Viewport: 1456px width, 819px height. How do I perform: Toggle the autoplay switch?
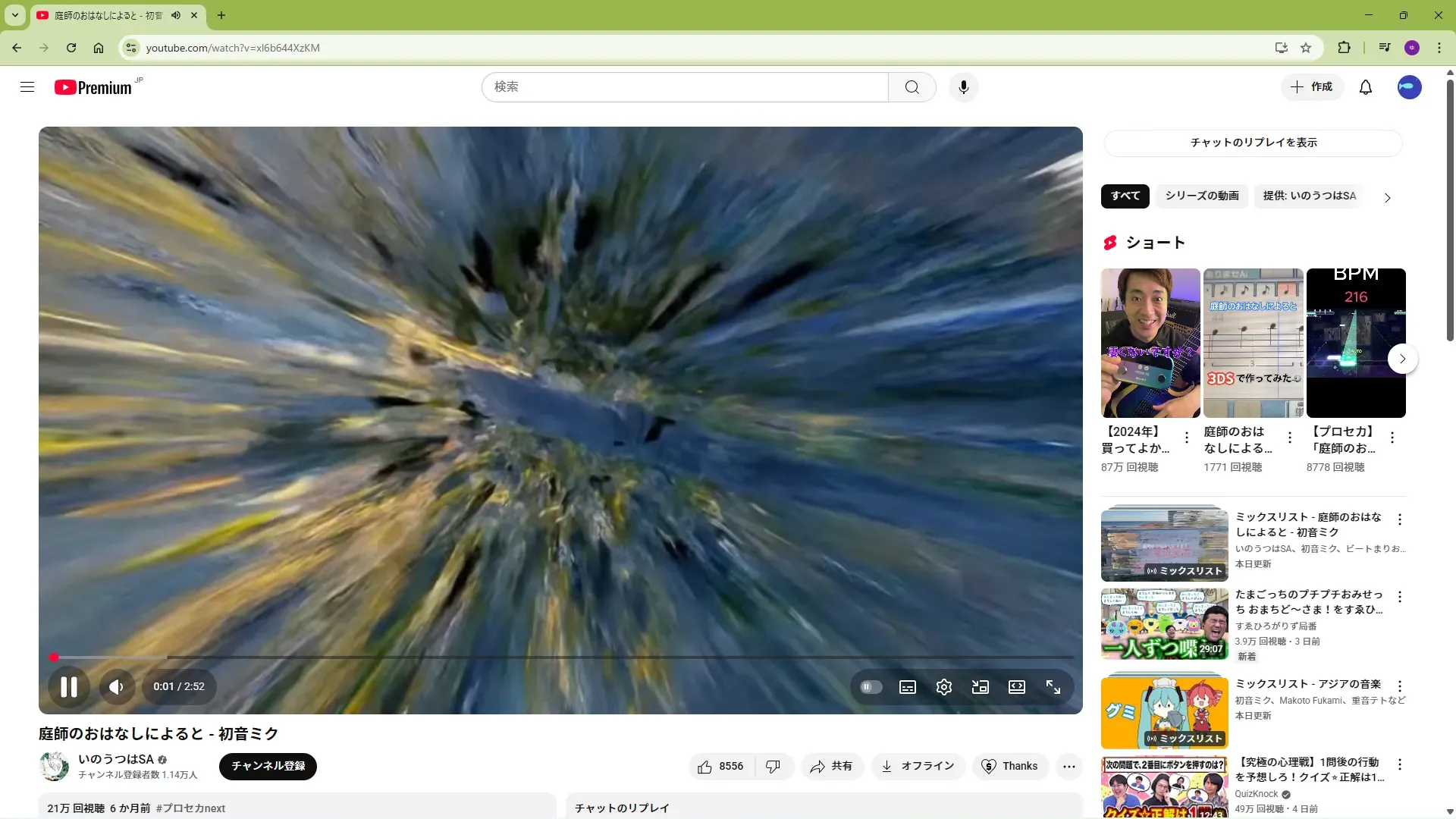[x=871, y=687]
